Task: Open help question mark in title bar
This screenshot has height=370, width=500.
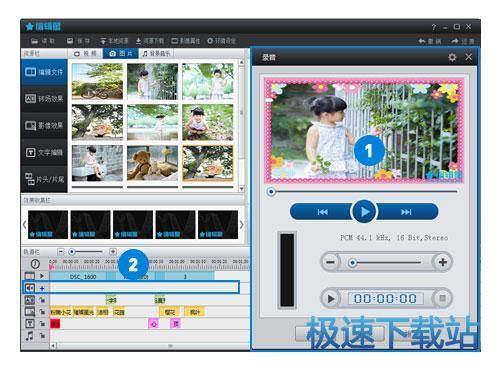Action: pos(434,27)
